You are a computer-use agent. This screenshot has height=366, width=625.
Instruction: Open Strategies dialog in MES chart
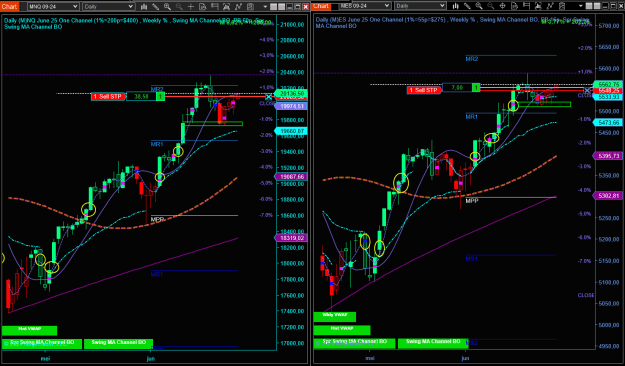pyautogui.click(x=562, y=6)
